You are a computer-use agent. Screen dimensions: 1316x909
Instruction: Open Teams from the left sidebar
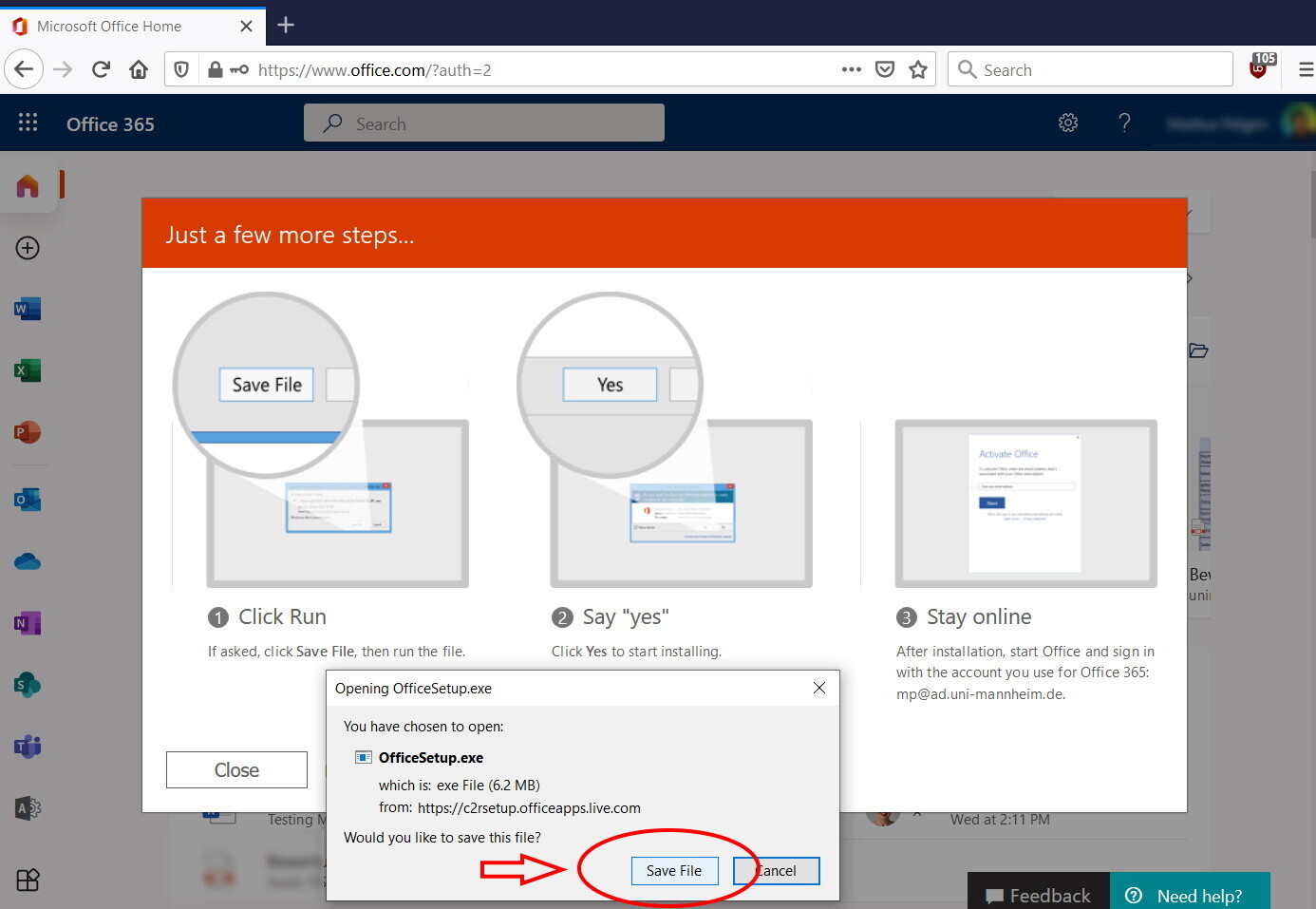pyautogui.click(x=28, y=747)
